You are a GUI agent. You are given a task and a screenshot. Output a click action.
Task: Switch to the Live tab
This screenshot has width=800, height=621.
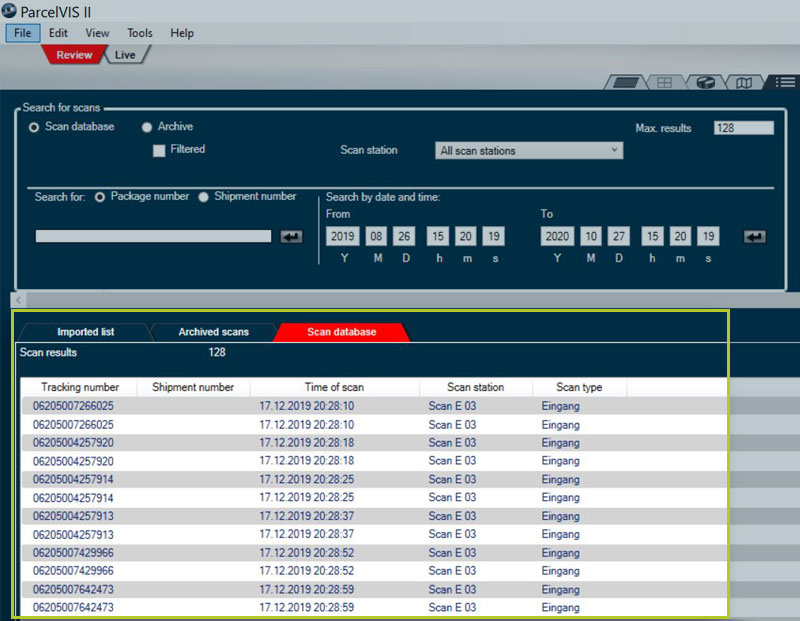point(125,55)
